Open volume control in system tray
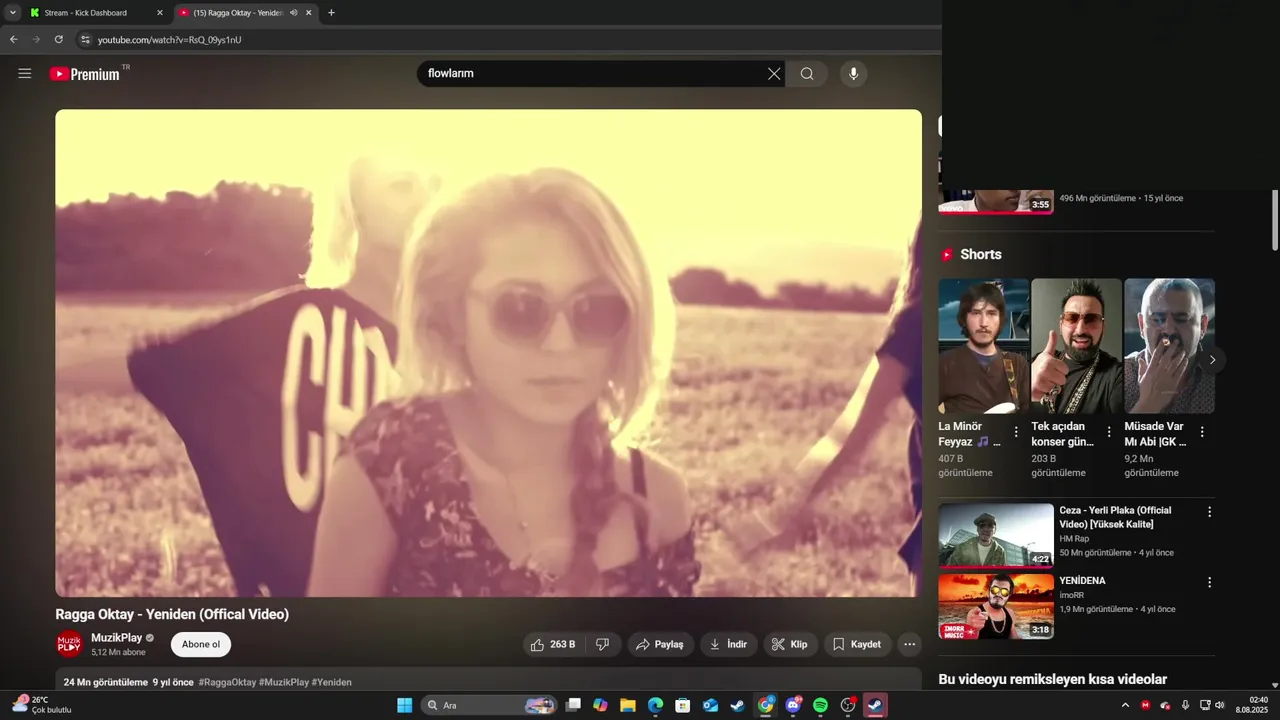 [x=1219, y=705]
